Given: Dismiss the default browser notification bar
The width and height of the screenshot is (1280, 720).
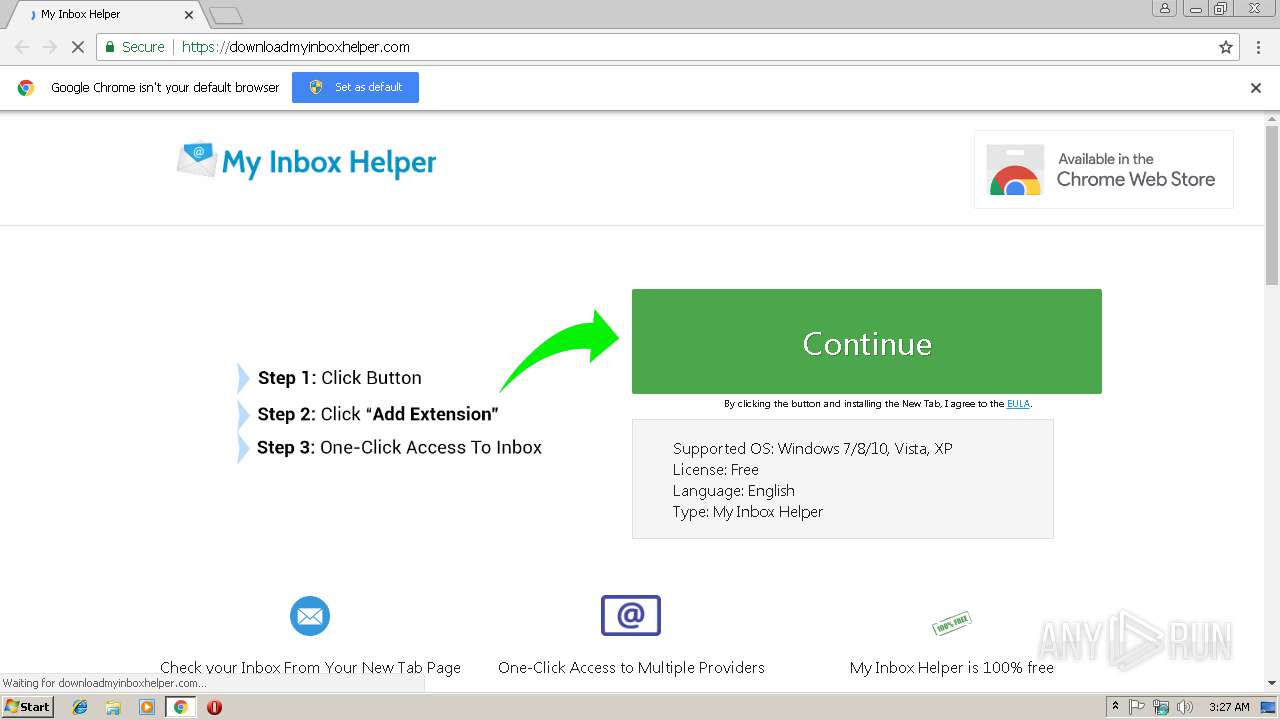Looking at the screenshot, I should 1256,88.
